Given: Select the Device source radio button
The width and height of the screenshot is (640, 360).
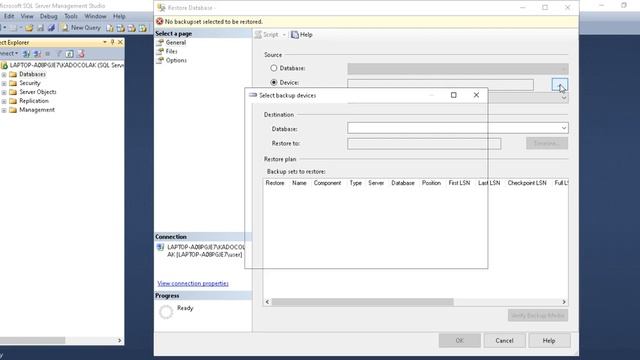Looking at the screenshot, I should coord(274,82).
